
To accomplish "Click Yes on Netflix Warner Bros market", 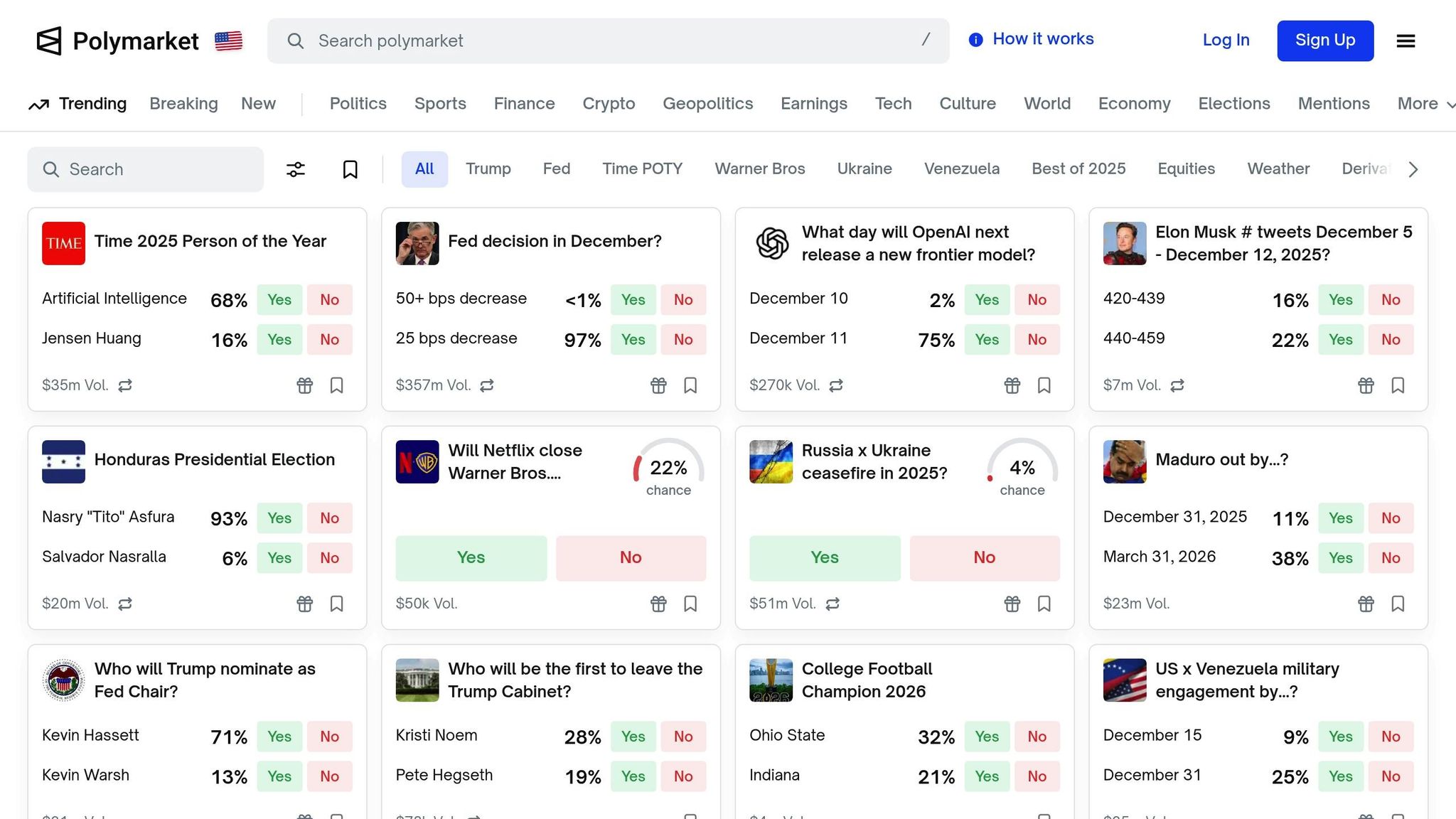I will point(471,557).
